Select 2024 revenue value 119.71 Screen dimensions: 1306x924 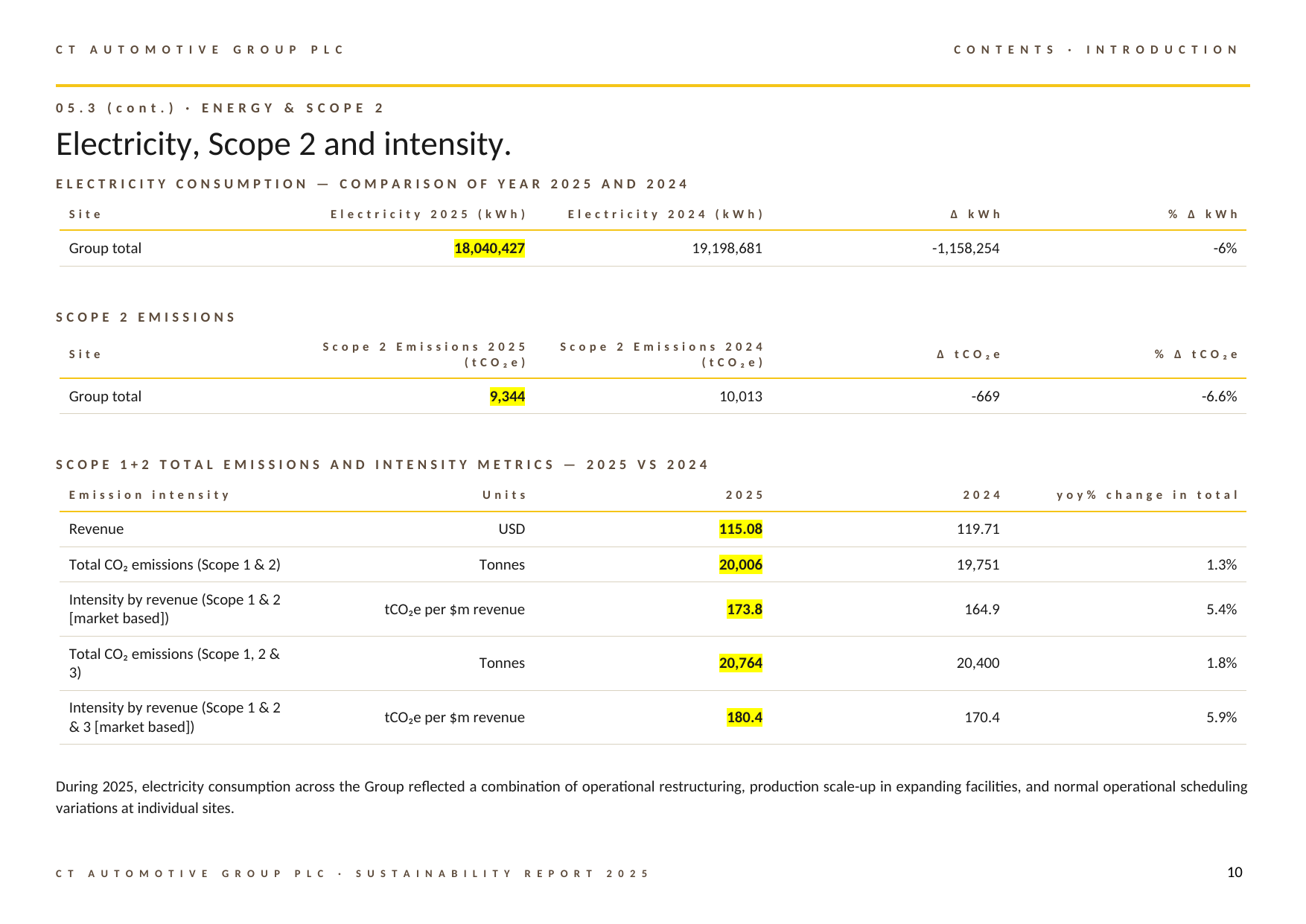click(x=978, y=529)
